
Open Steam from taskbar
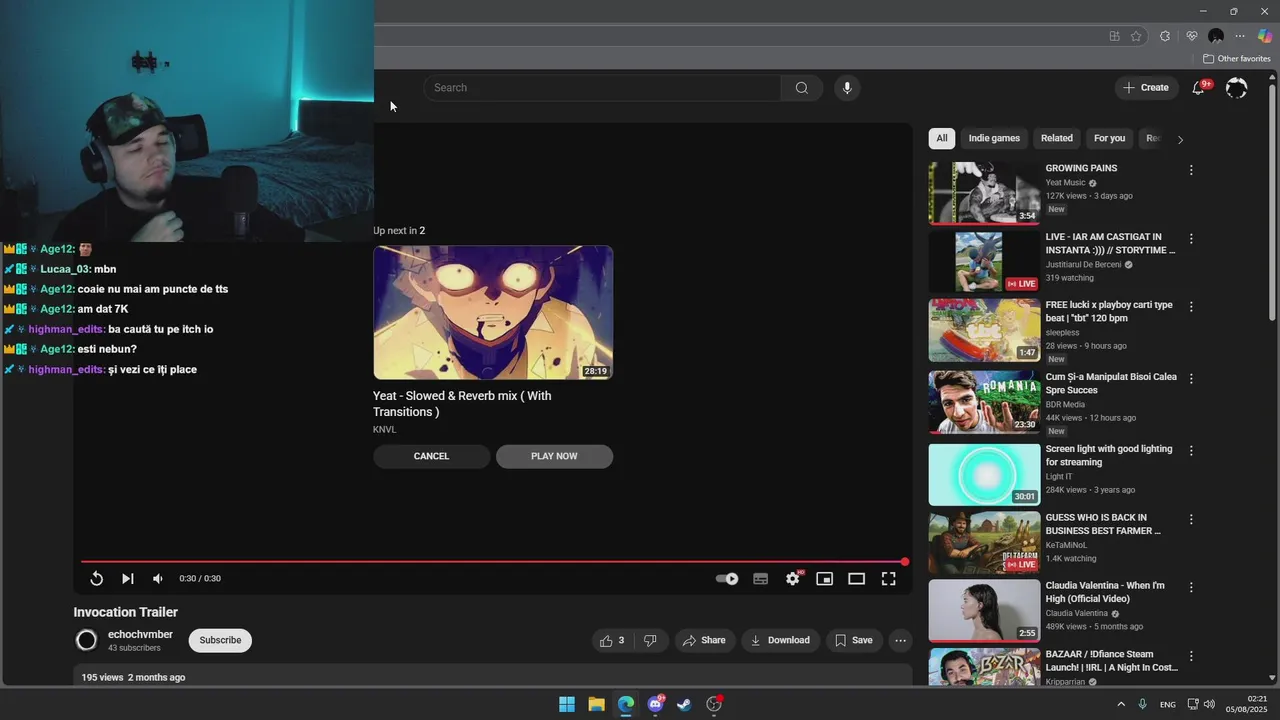[684, 704]
